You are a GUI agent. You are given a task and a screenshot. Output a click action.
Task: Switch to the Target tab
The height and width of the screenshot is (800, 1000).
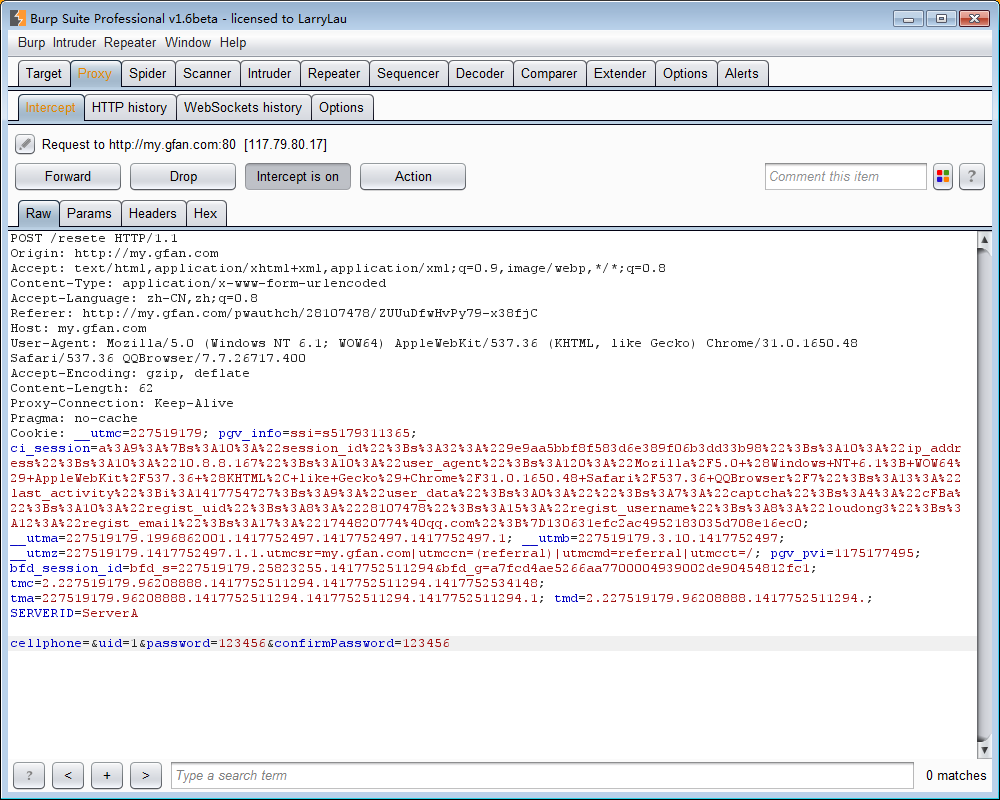pyautogui.click(x=43, y=73)
